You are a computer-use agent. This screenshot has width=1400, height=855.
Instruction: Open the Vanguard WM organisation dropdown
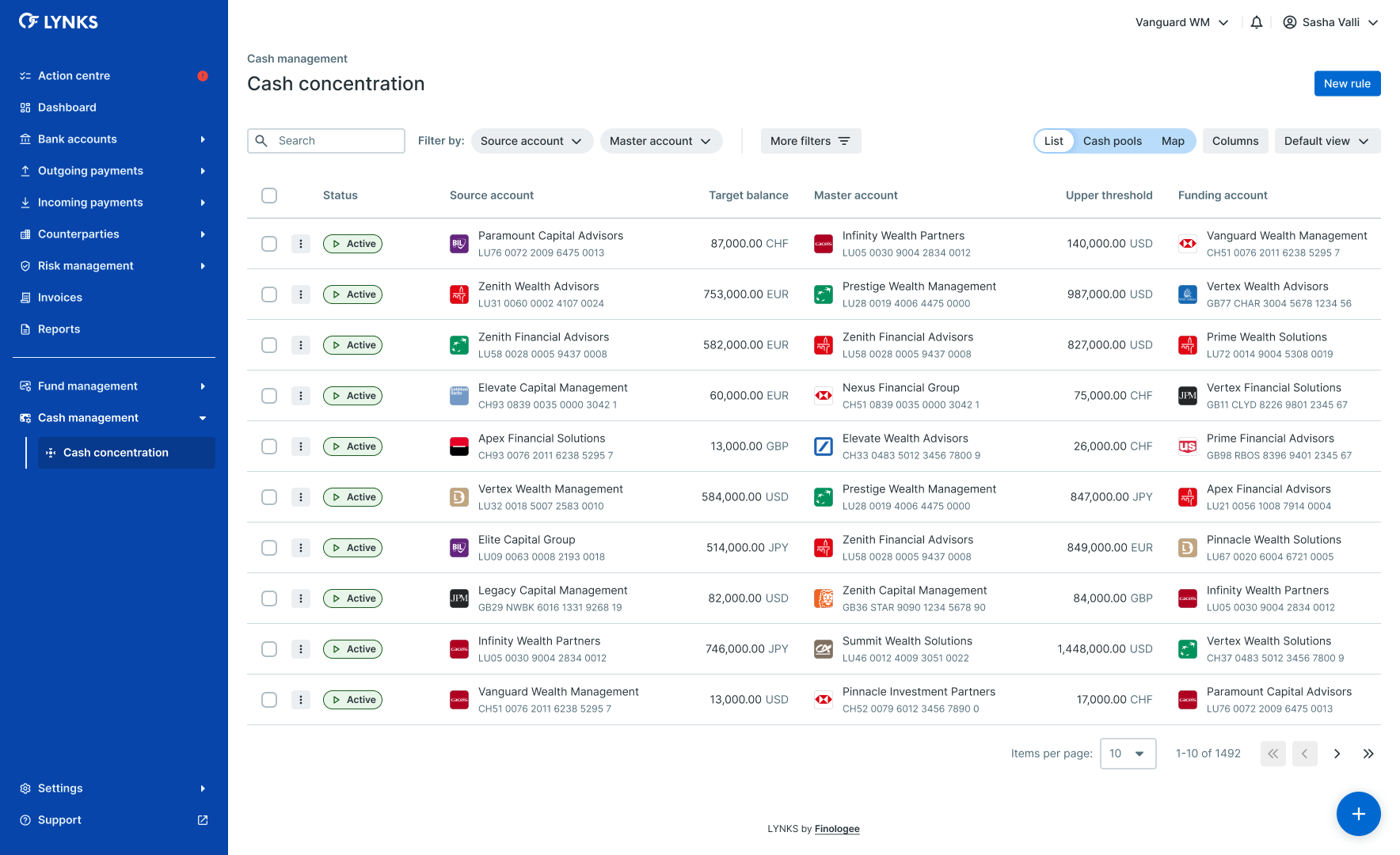click(x=1181, y=22)
